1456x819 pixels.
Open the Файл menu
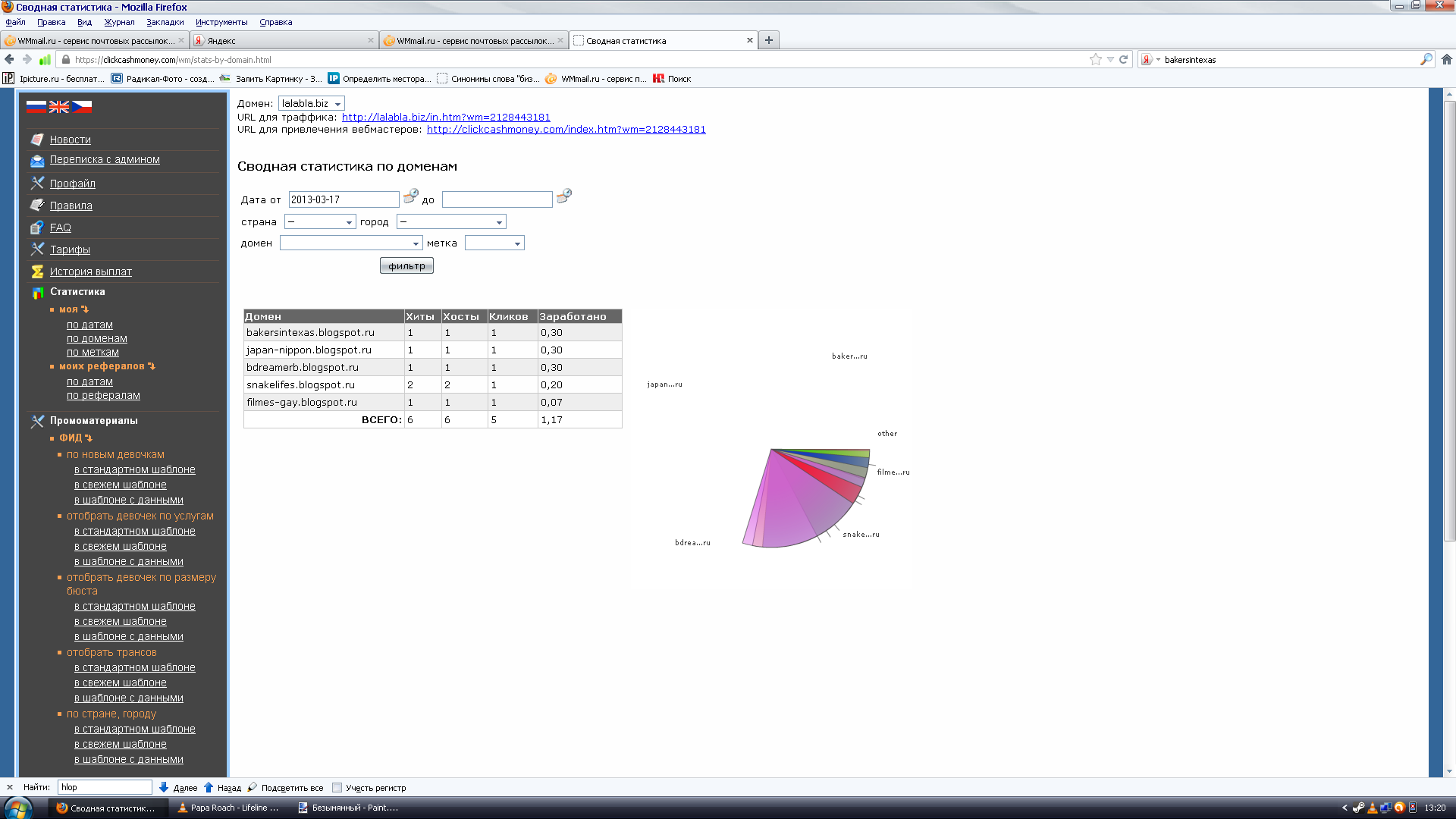(x=15, y=22)
